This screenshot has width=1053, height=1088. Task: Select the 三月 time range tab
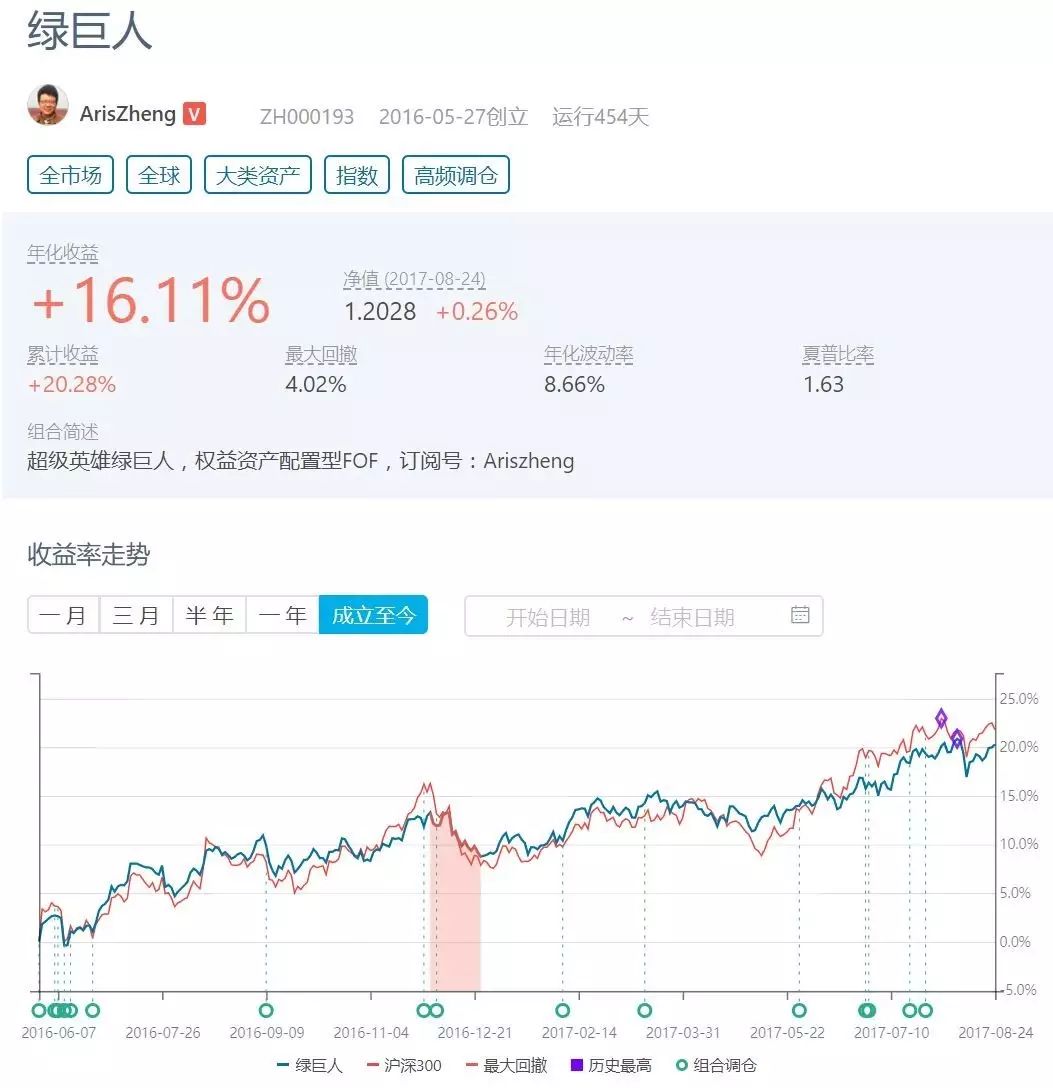tap(137, 615)
